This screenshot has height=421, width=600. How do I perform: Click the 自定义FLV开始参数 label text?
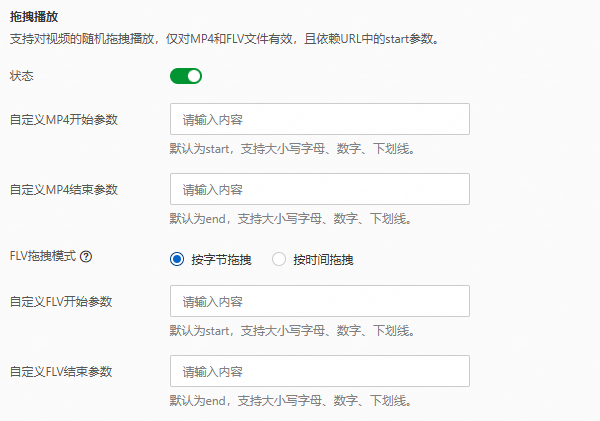coord(60,301)
